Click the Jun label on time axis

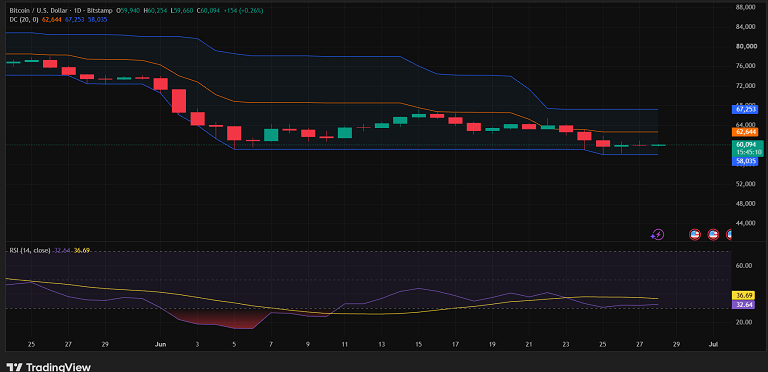coord(161,344)
